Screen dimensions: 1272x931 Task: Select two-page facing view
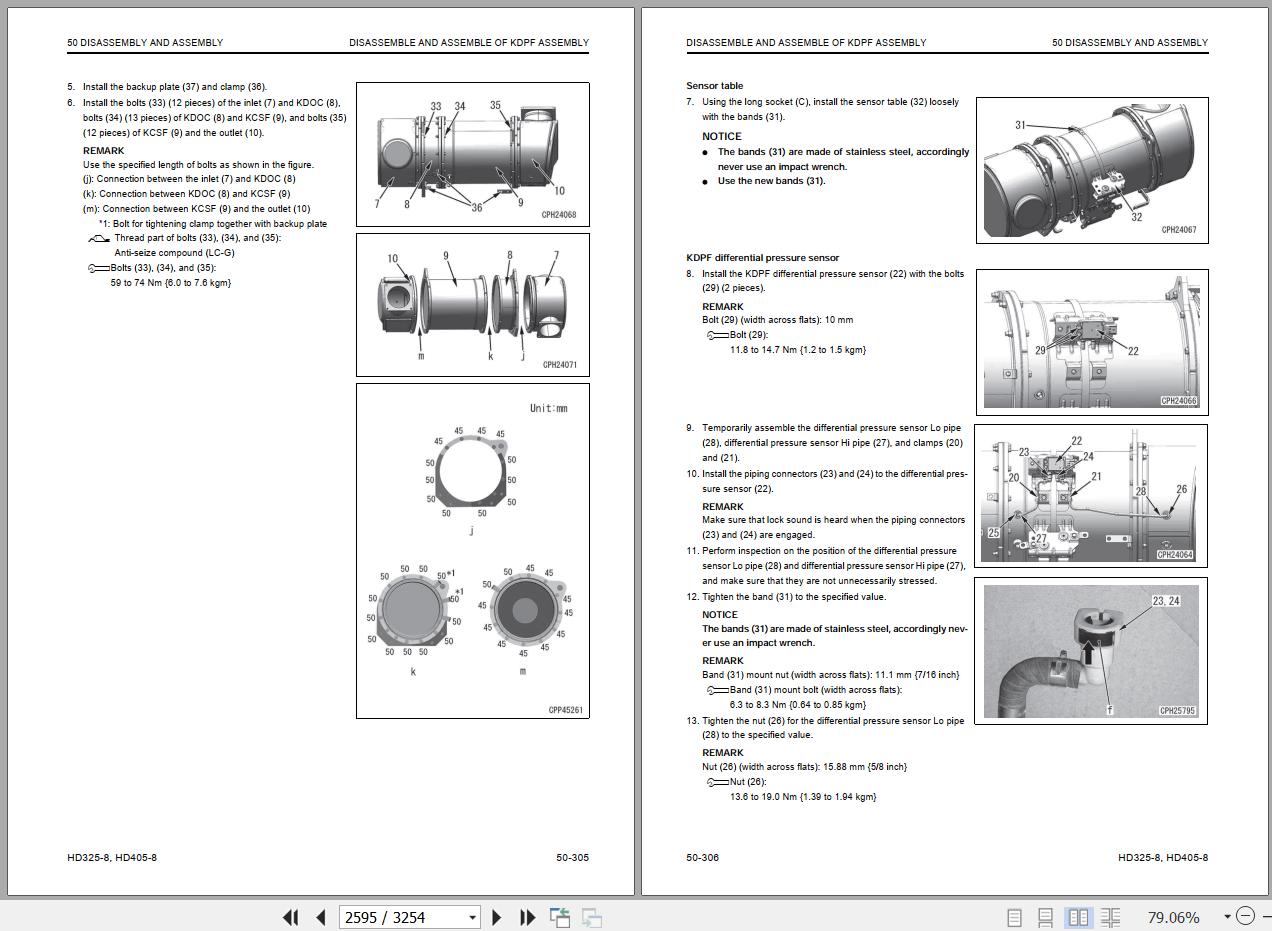pos(1078,917)
